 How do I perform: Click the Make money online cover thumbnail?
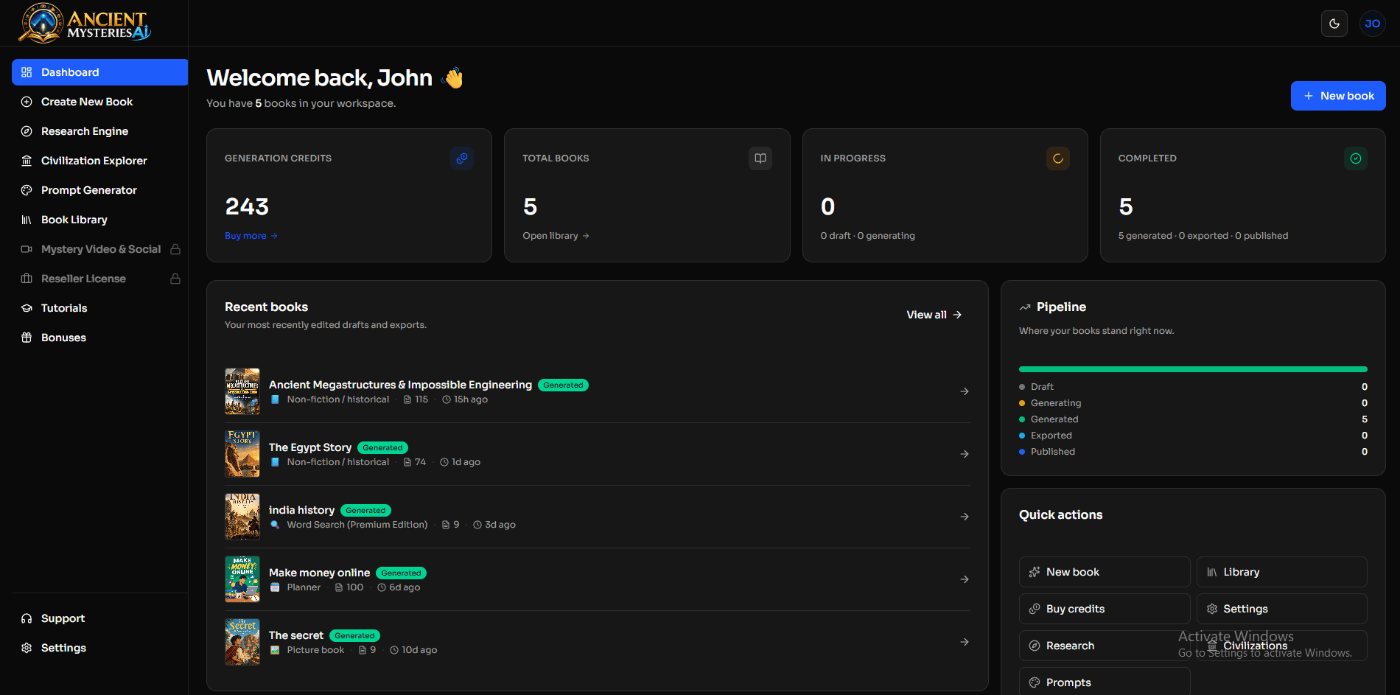(x=242, y=579)
